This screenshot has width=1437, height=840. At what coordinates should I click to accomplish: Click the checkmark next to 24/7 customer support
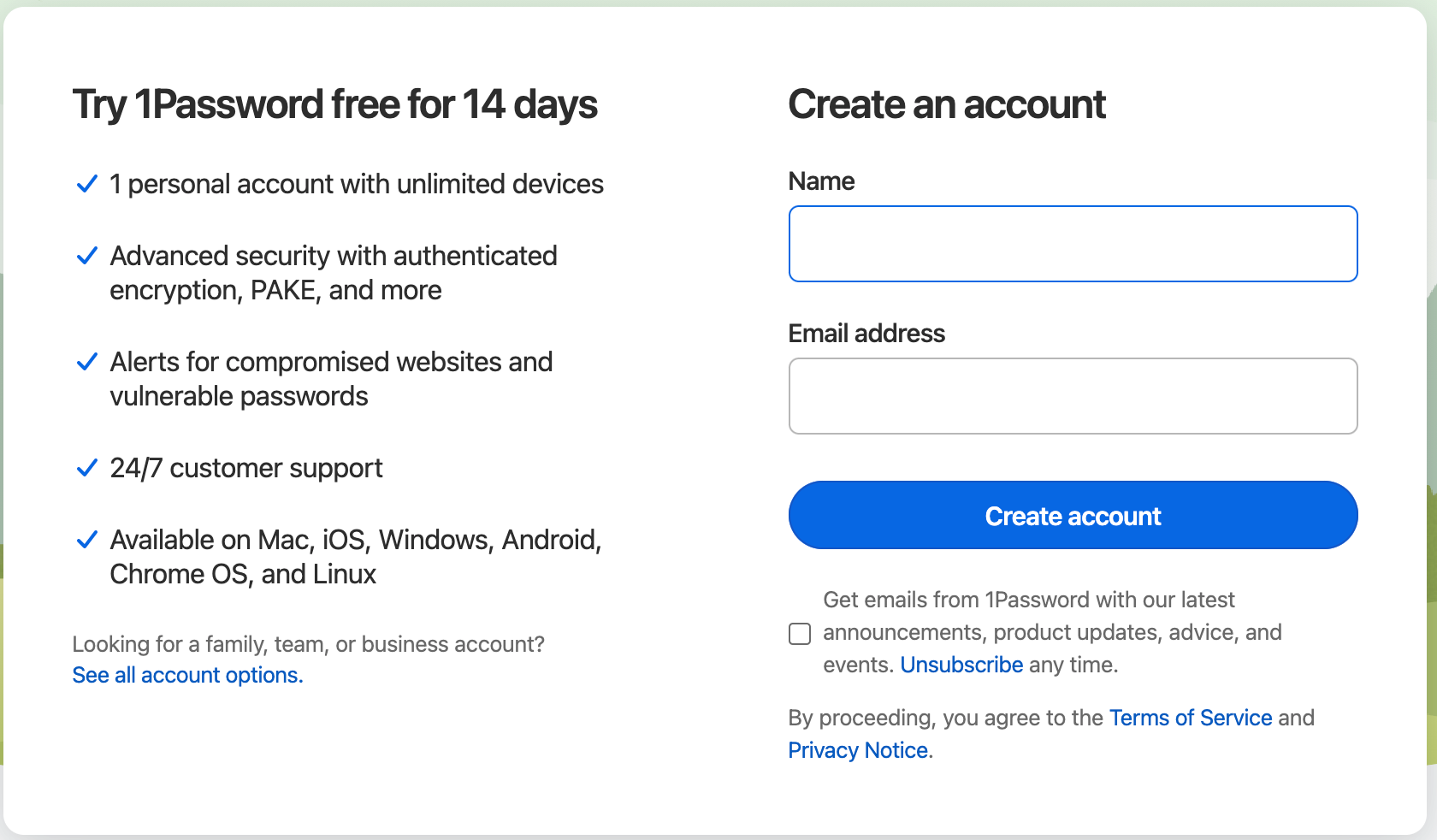pyautogui.click(x=87, y=468)
